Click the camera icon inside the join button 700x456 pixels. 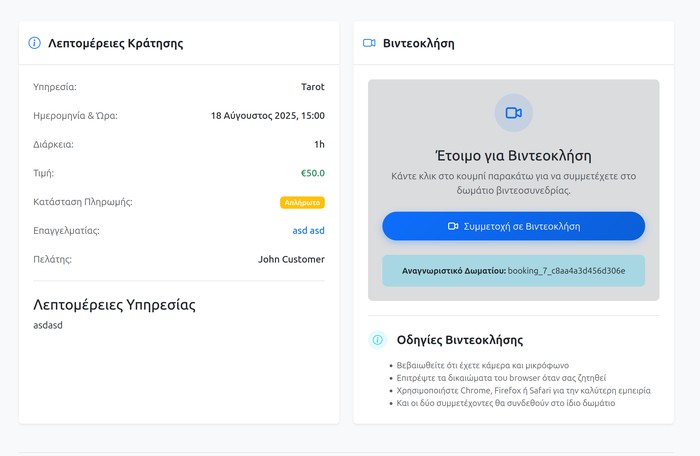pyautogui.click(x=453, y=226)
